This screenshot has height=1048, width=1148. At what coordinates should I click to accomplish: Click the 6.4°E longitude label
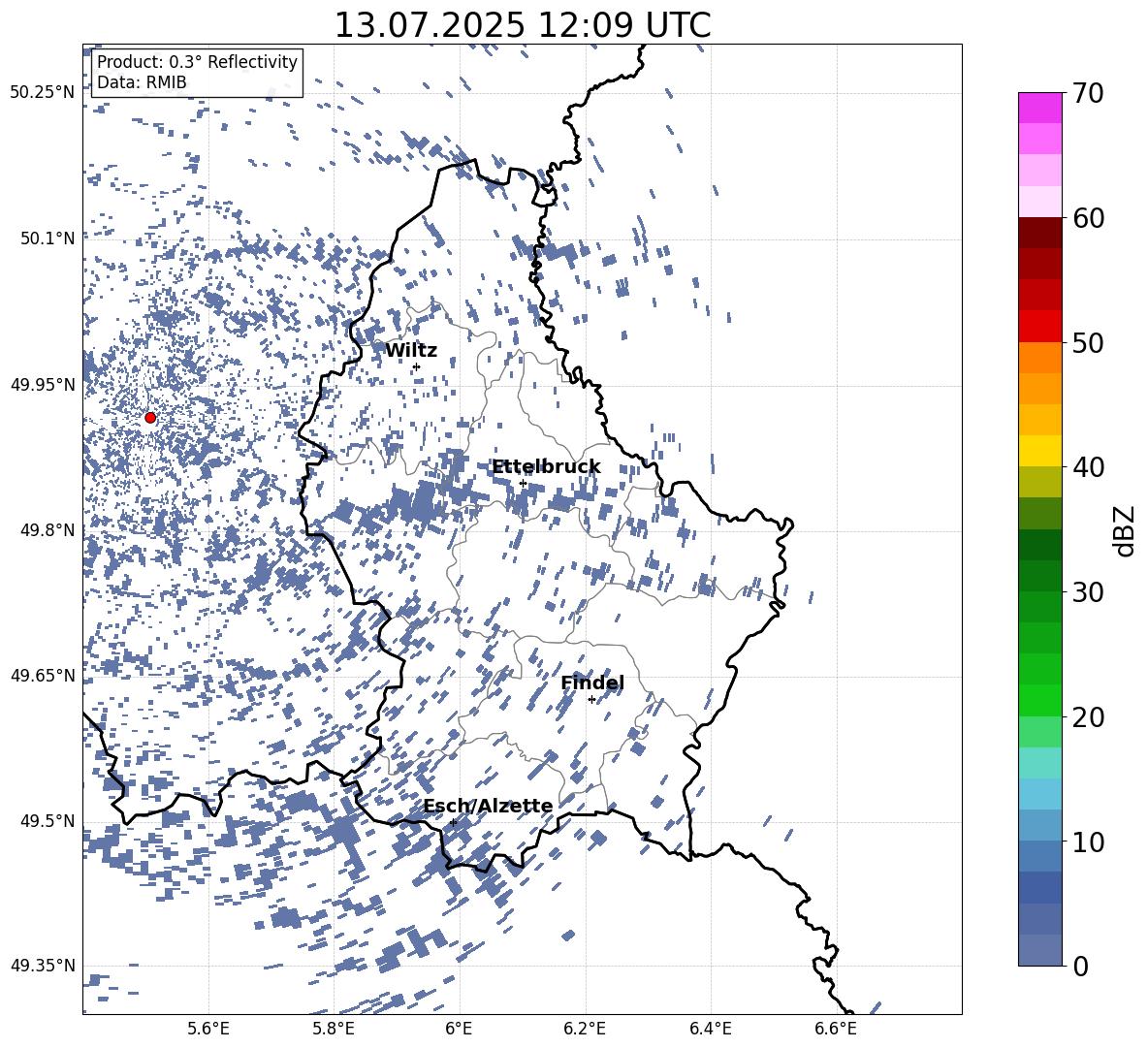710,1029
